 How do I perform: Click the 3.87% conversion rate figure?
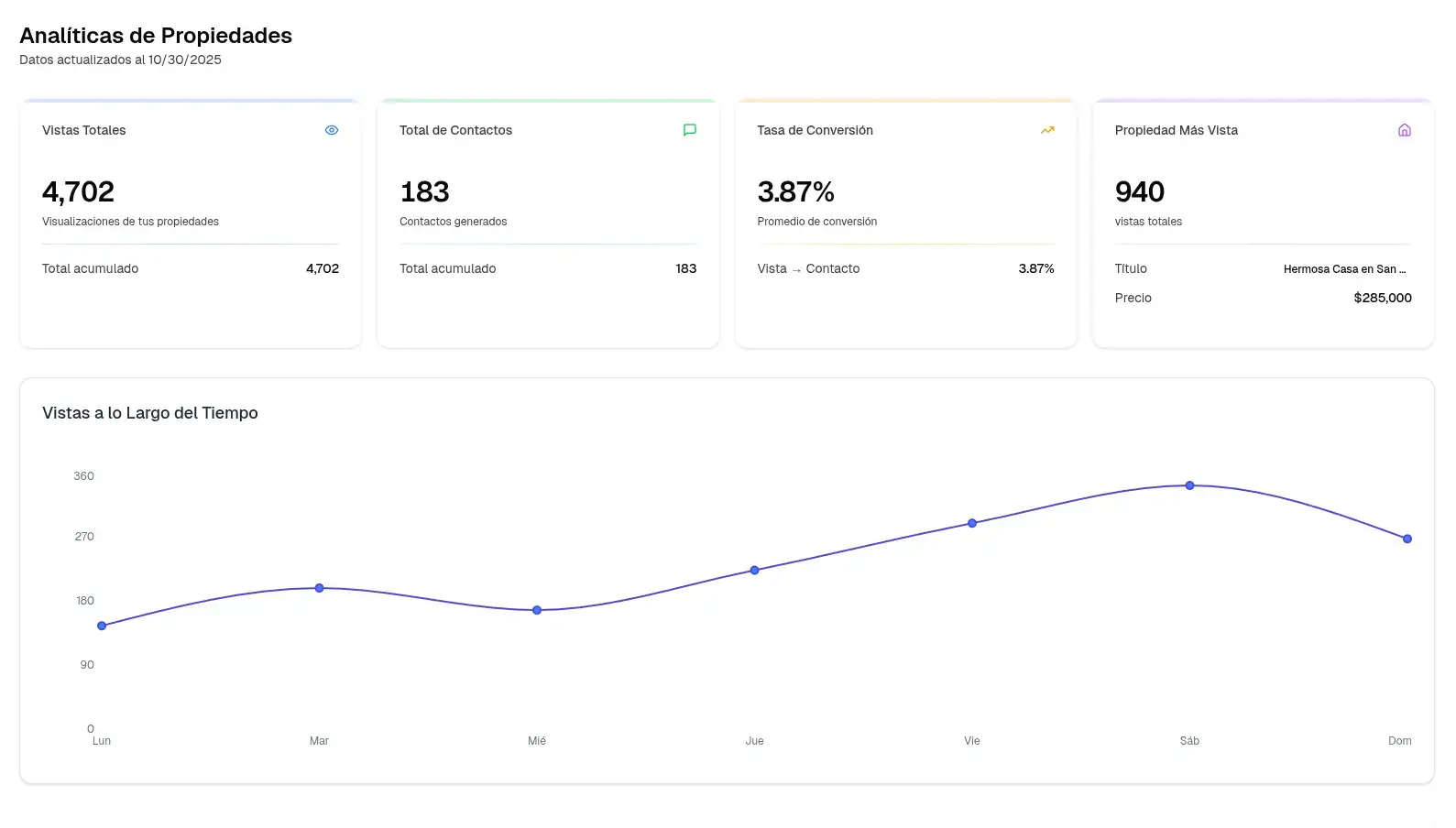point(795,191)
